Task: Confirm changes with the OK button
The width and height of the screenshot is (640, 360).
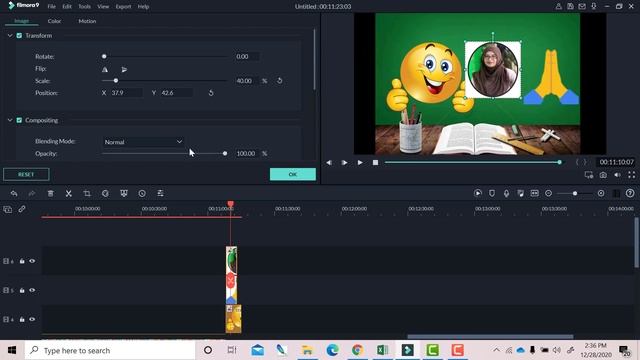Action: click(293, 174)
